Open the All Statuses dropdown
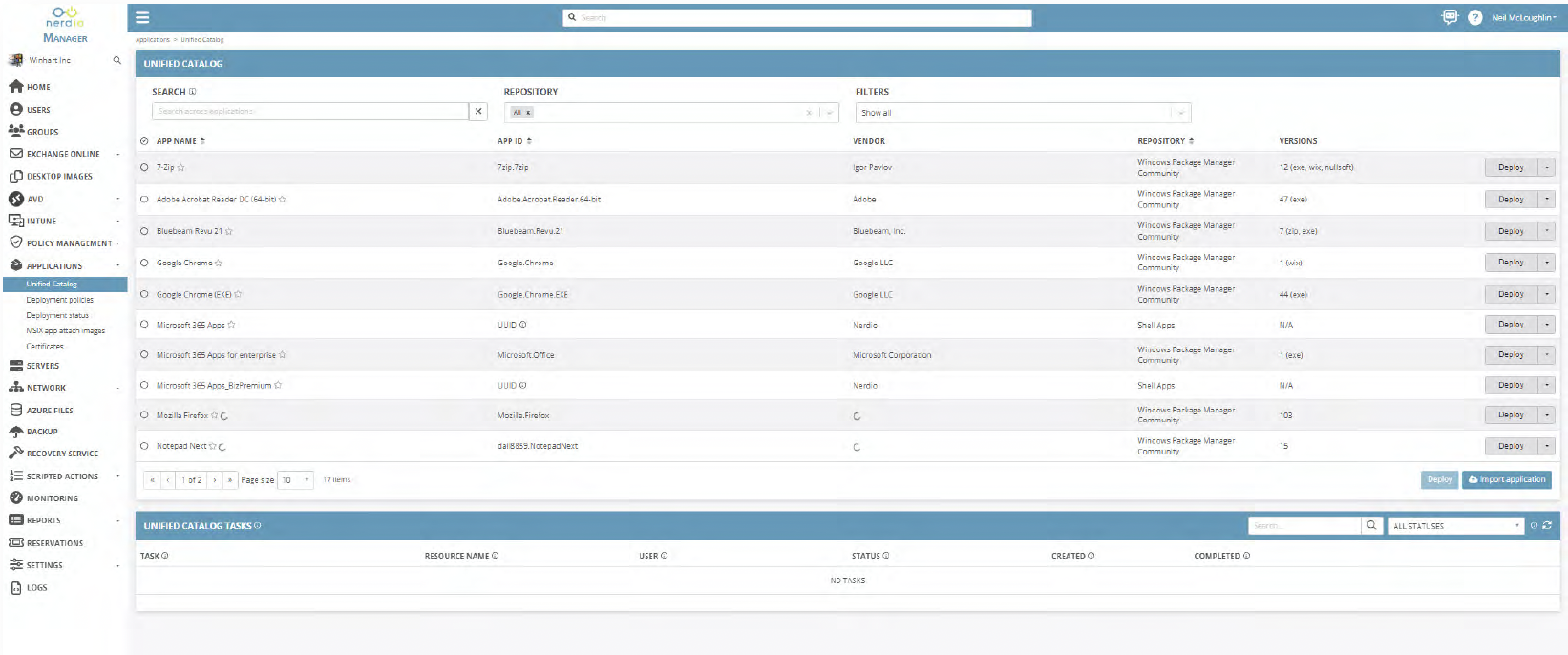 [x=1455, y=525]
